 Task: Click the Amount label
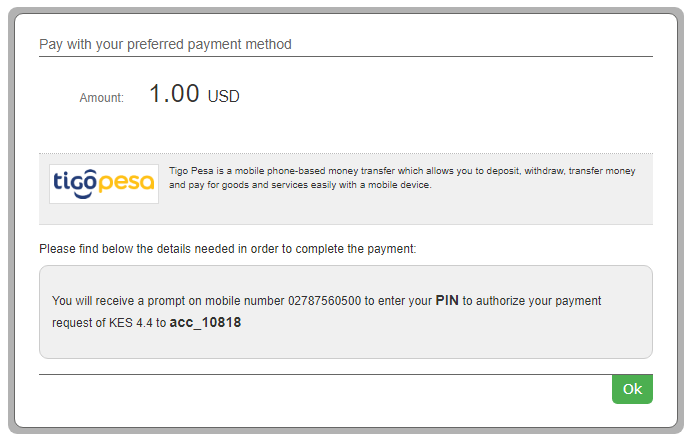click(102, 98)
